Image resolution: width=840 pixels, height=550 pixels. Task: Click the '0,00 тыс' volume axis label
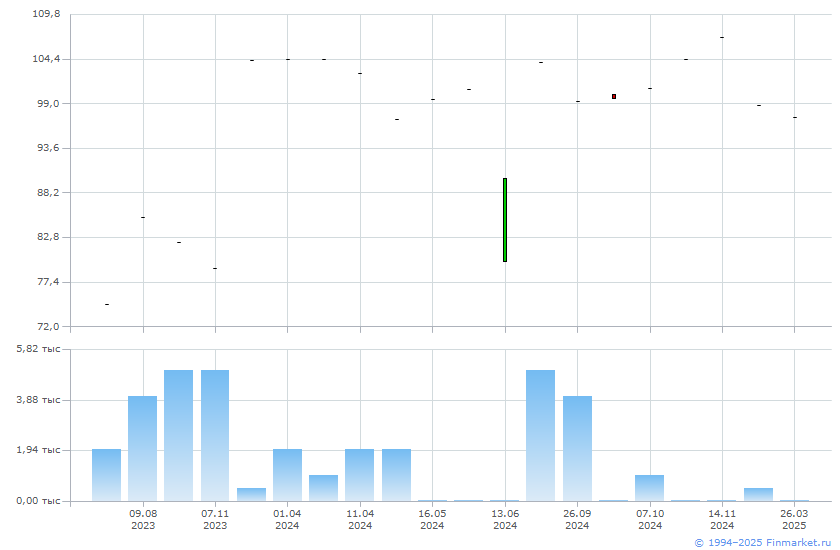pyautogui.click(x=39, y=501)
